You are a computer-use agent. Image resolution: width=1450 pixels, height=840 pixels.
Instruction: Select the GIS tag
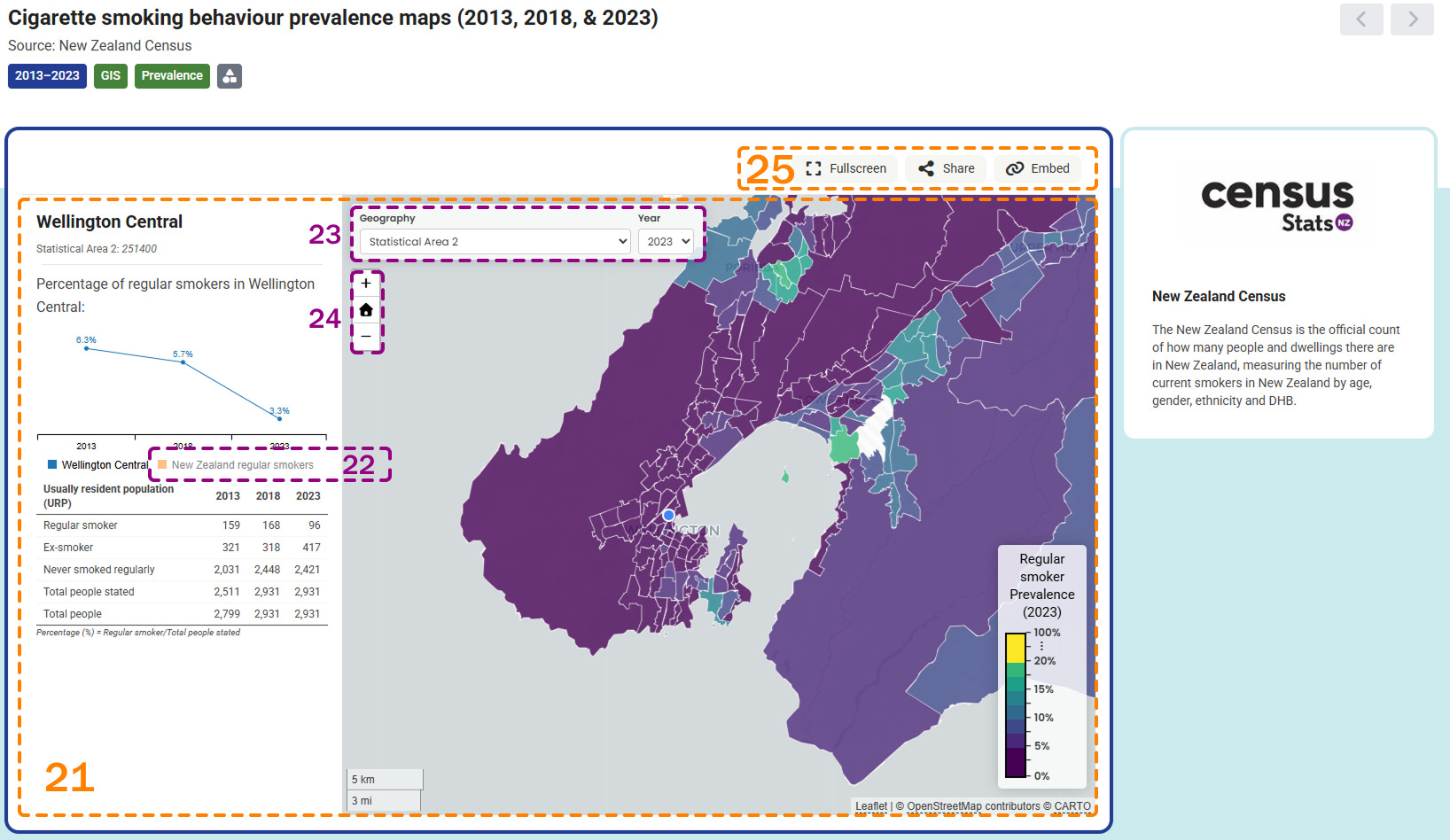(x=110, y=76)
